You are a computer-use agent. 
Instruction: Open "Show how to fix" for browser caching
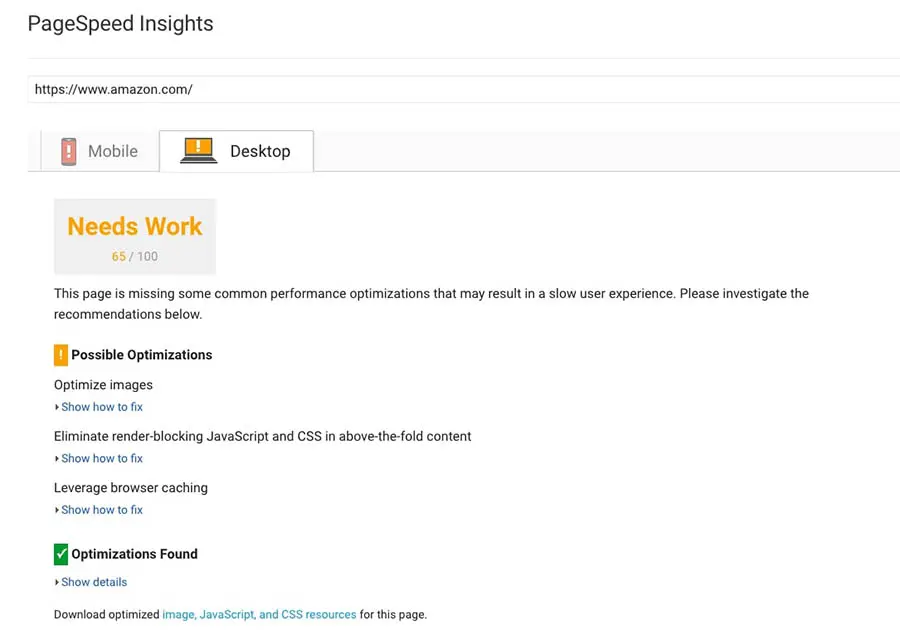coord(102,510)
